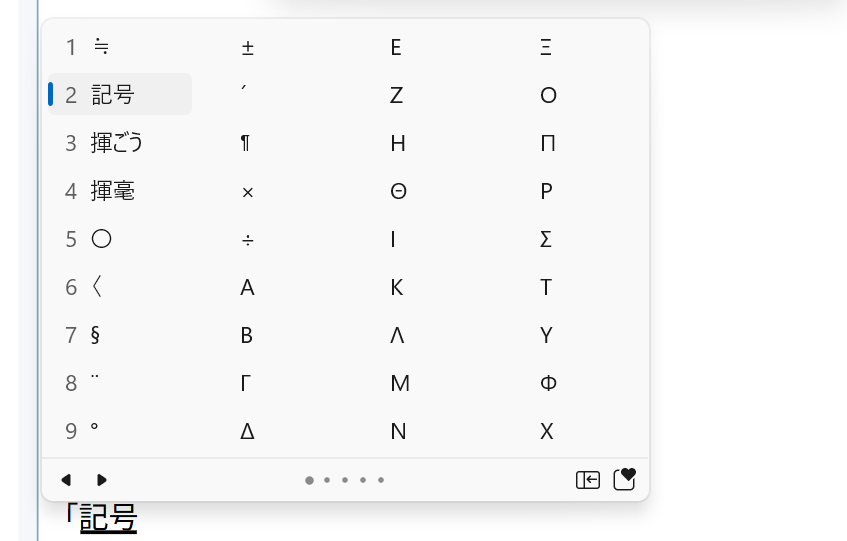Insert the Greek letter Δ

pos(247,431)
